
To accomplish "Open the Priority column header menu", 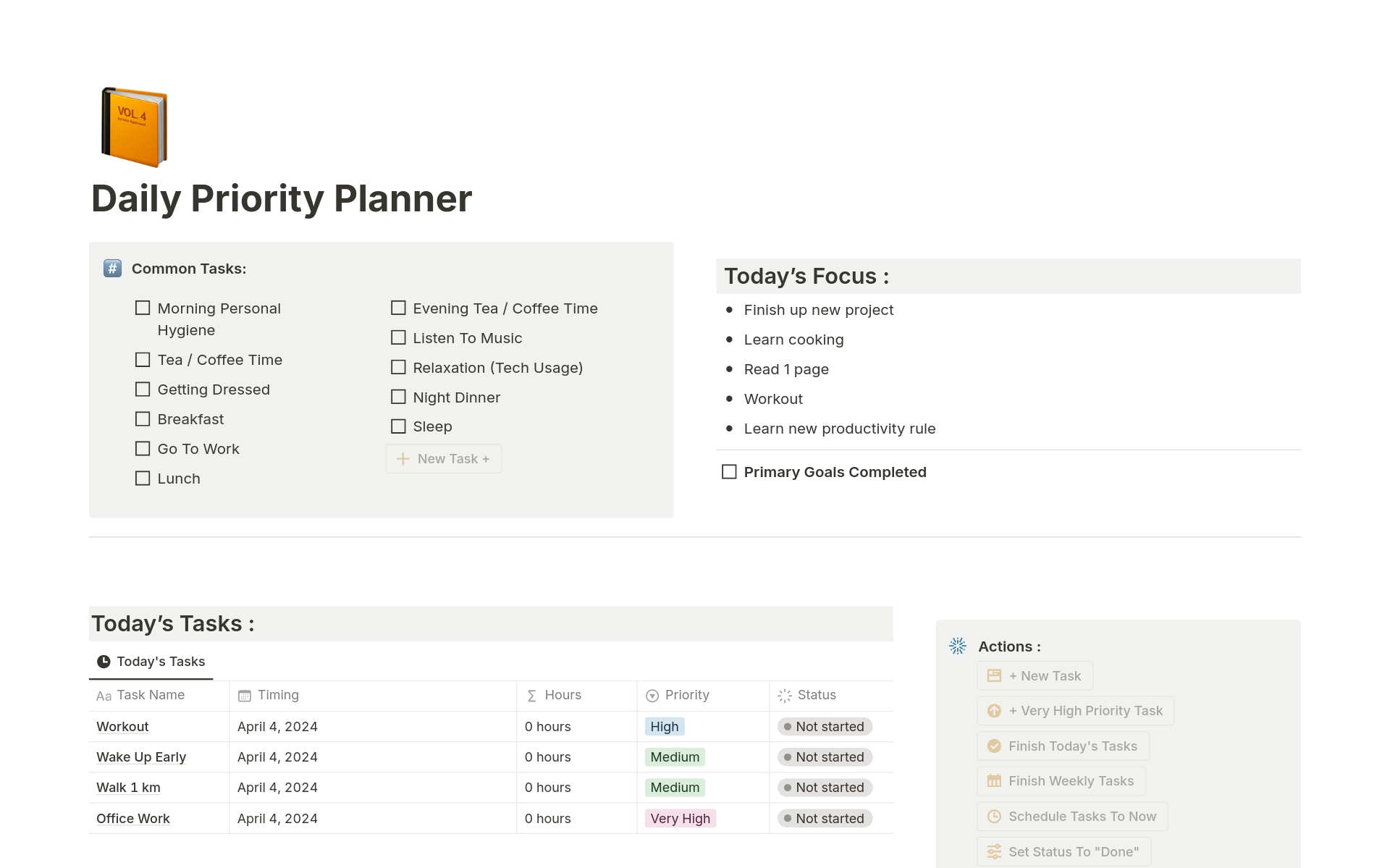I will click(686, 695).
